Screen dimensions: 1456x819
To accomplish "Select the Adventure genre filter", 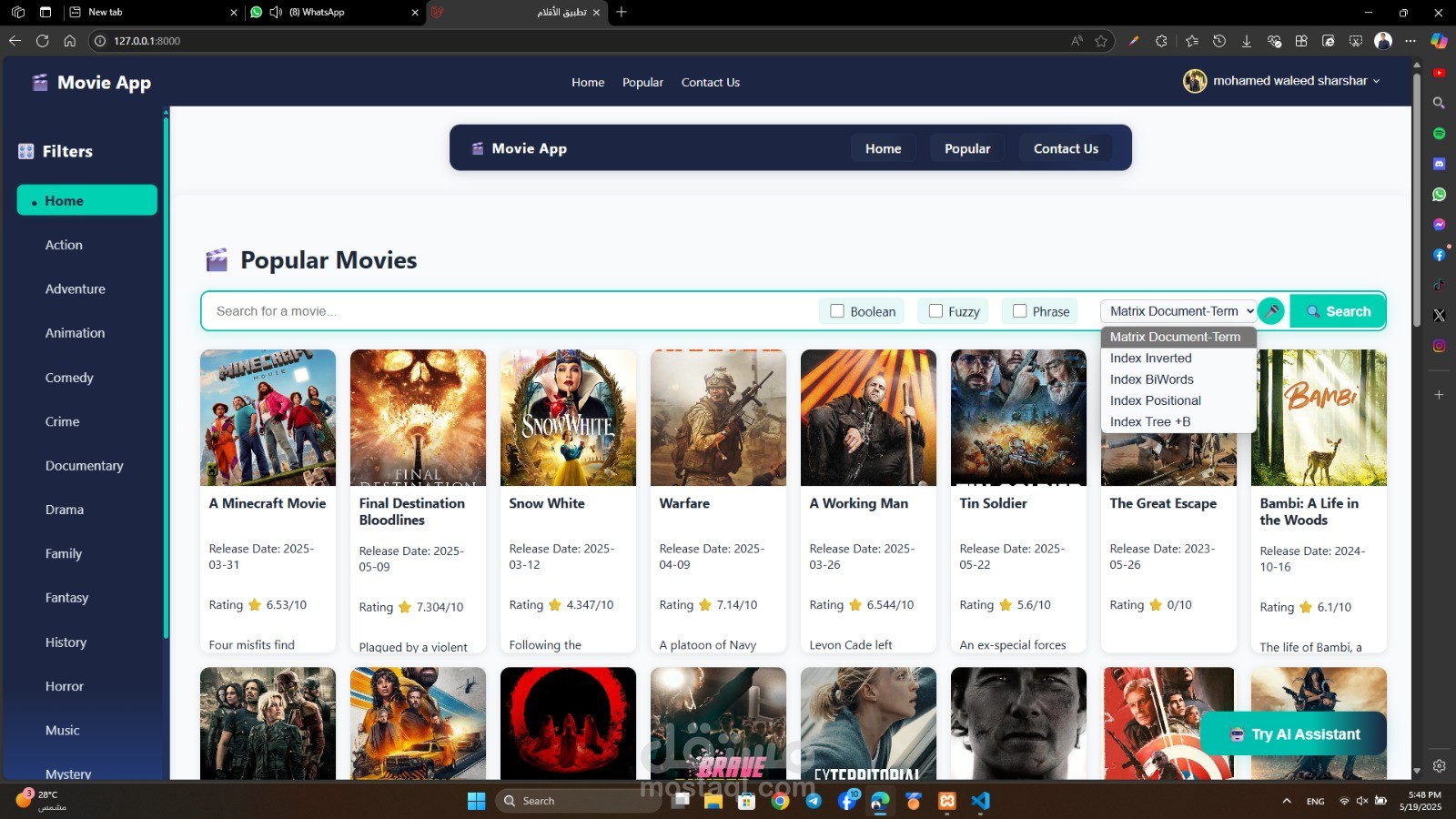I will click(x=76, y=288).
